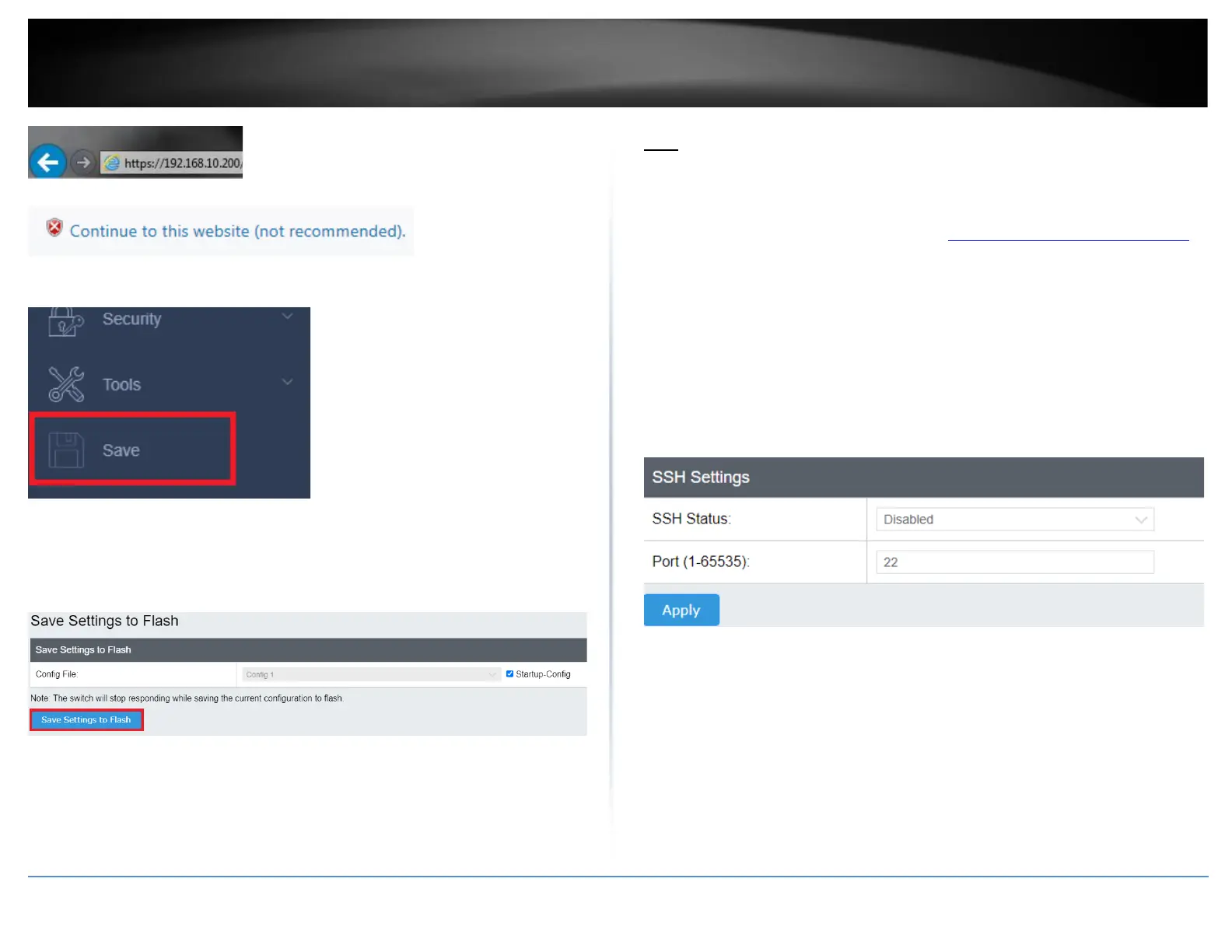Click the 'Port (1-65535):' label
This screenshot has height=952, width=1232.
click(701, 562)
